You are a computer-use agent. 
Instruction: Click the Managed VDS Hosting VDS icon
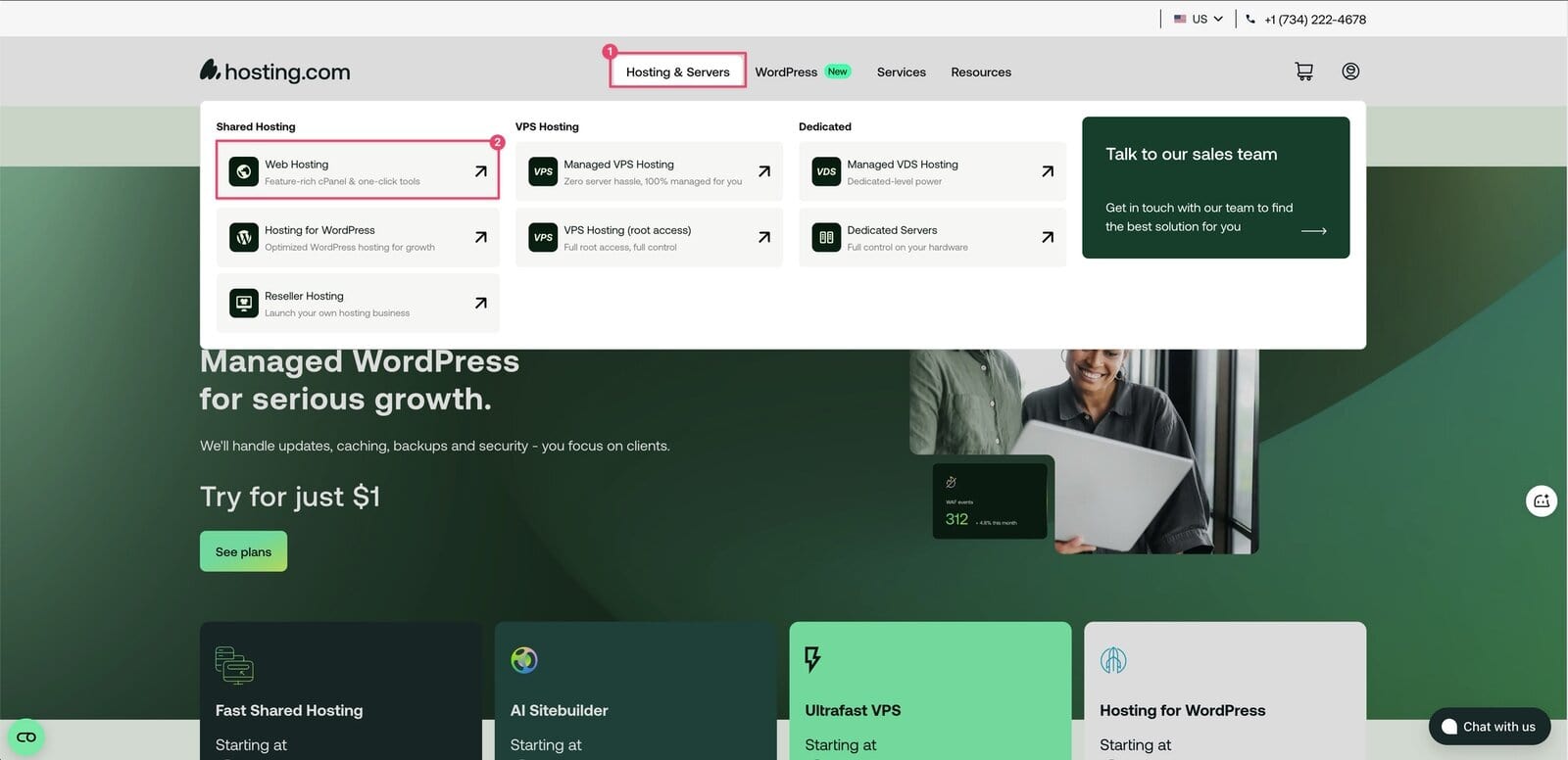click(826, 171)
